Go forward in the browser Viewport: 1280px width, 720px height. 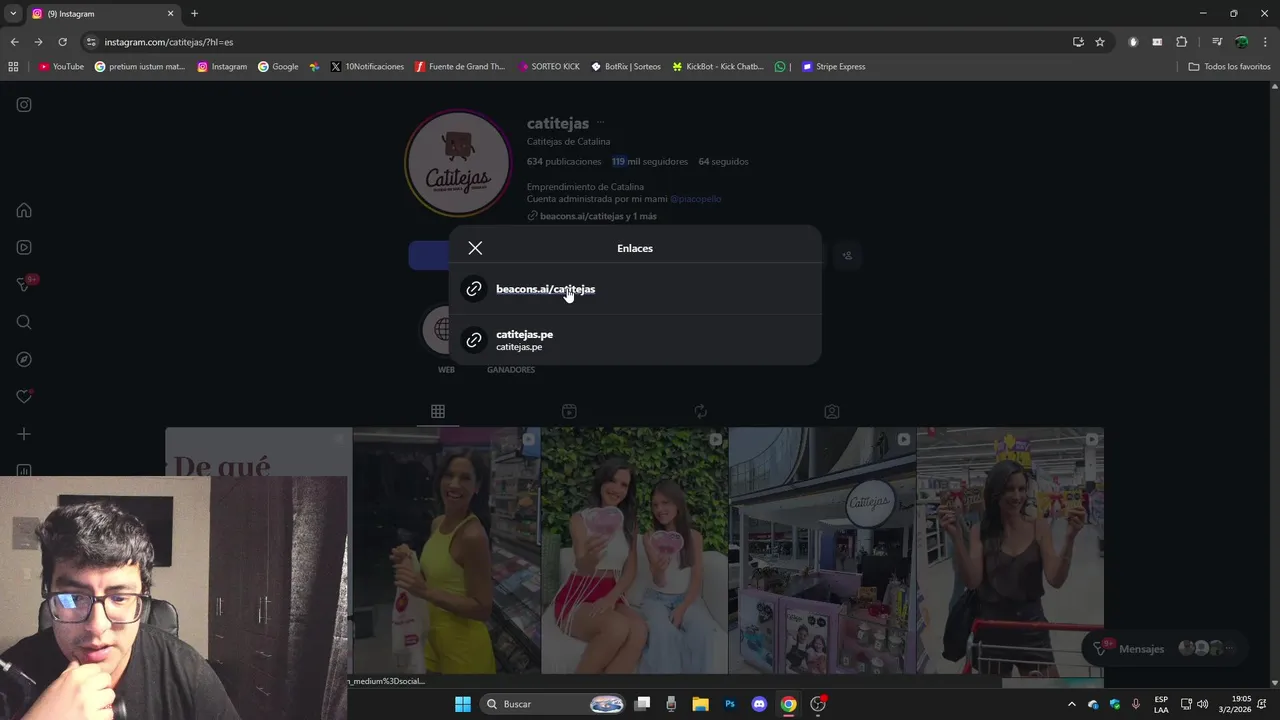38,42
